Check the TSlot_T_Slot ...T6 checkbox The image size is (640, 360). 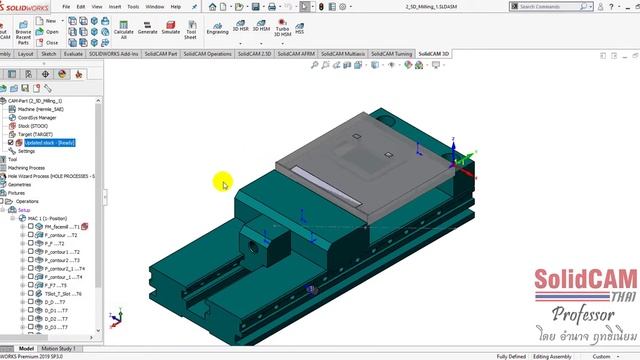click(x=30, y=293)
